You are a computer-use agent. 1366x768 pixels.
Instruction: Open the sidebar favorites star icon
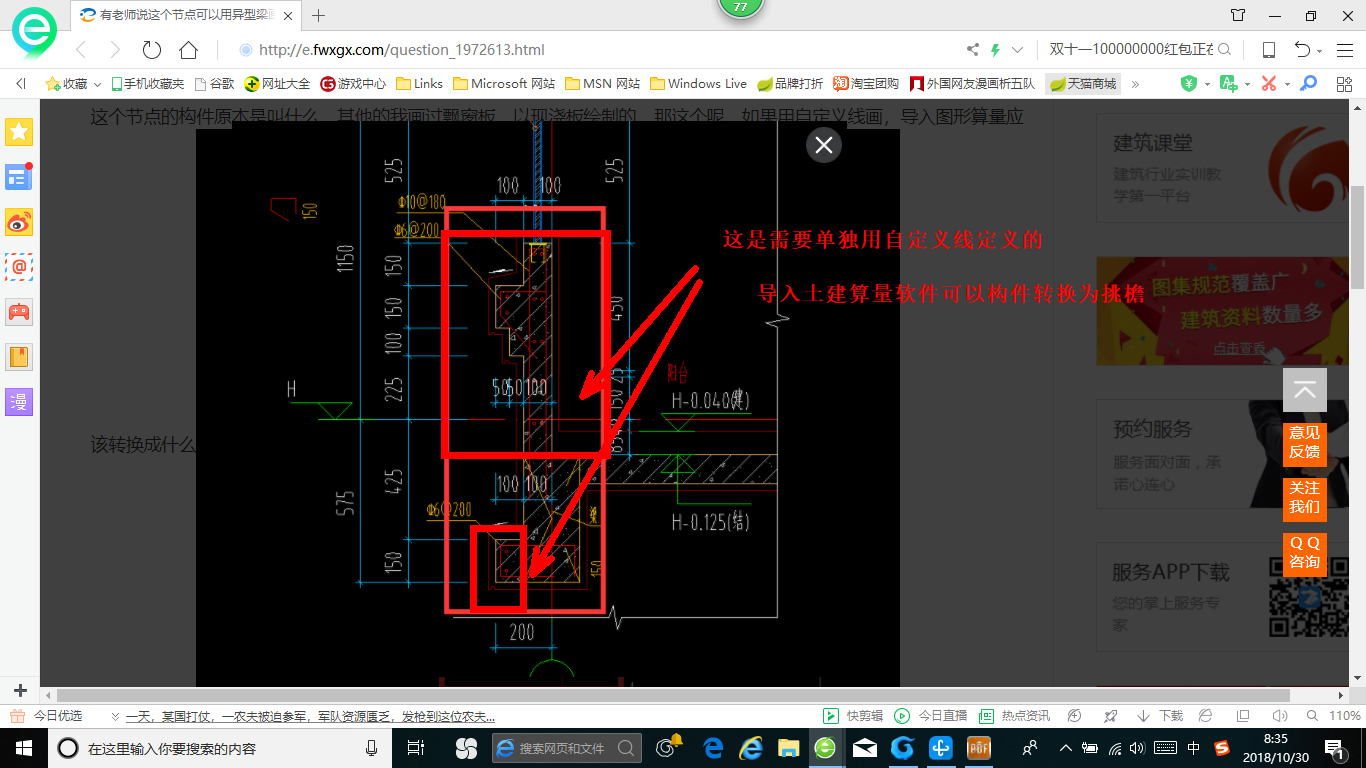coord(19,132)
